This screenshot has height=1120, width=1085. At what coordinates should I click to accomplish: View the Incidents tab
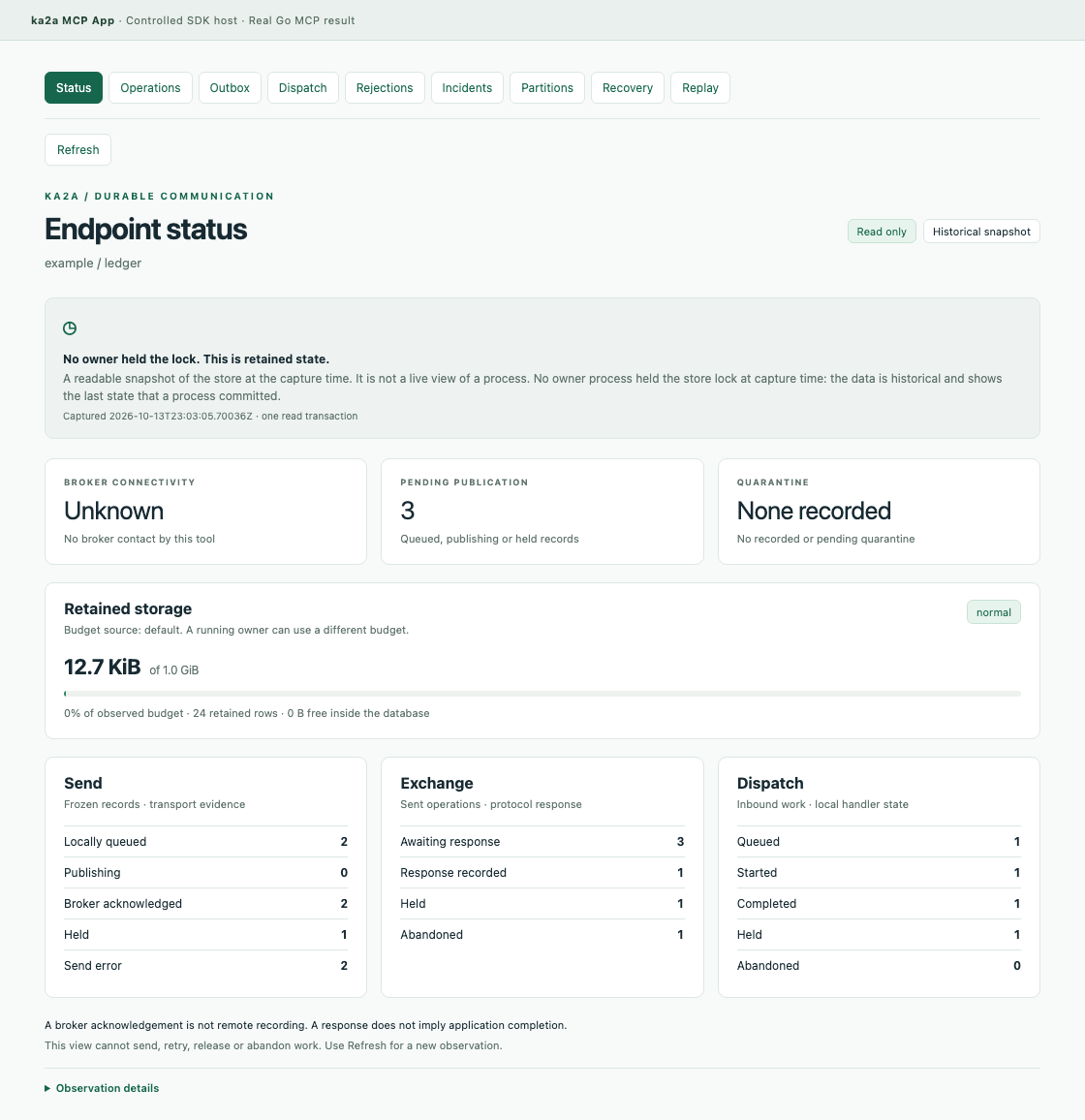pos(467,88)
